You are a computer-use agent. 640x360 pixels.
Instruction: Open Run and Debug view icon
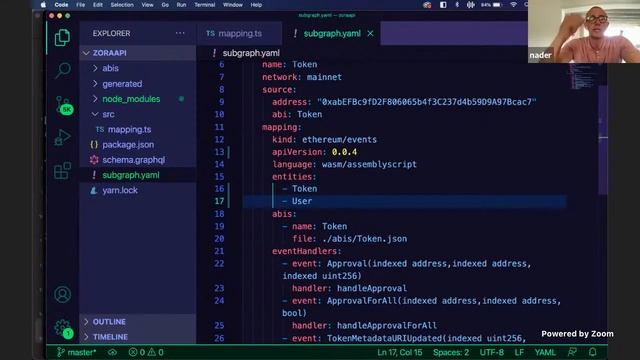[62, 138]
